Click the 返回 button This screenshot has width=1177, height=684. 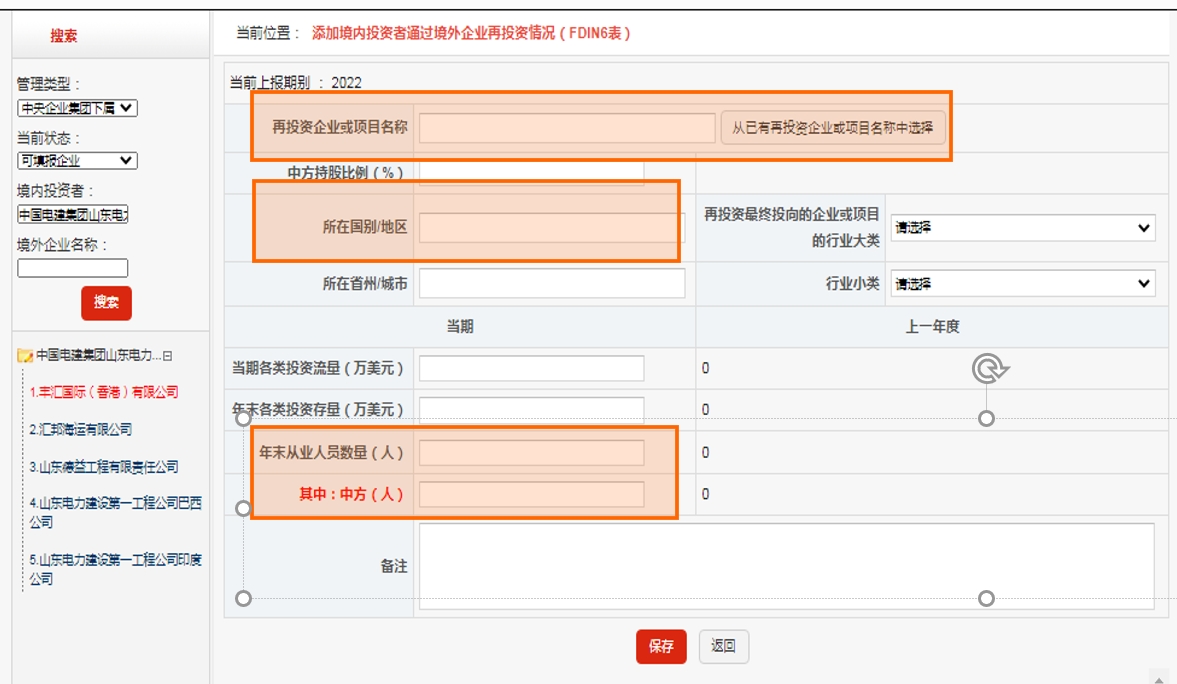click(x=723, y=647)
